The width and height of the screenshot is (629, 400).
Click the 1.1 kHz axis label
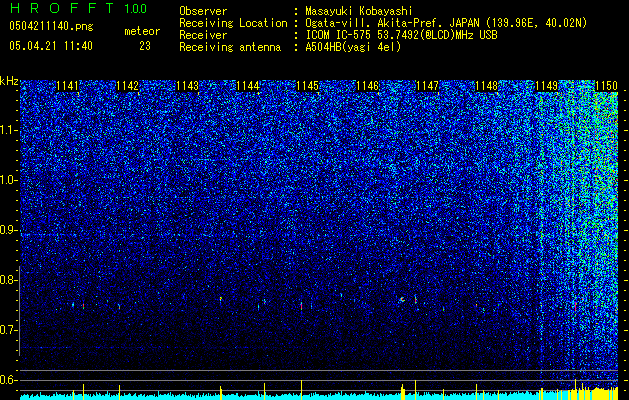coord(8,130)
